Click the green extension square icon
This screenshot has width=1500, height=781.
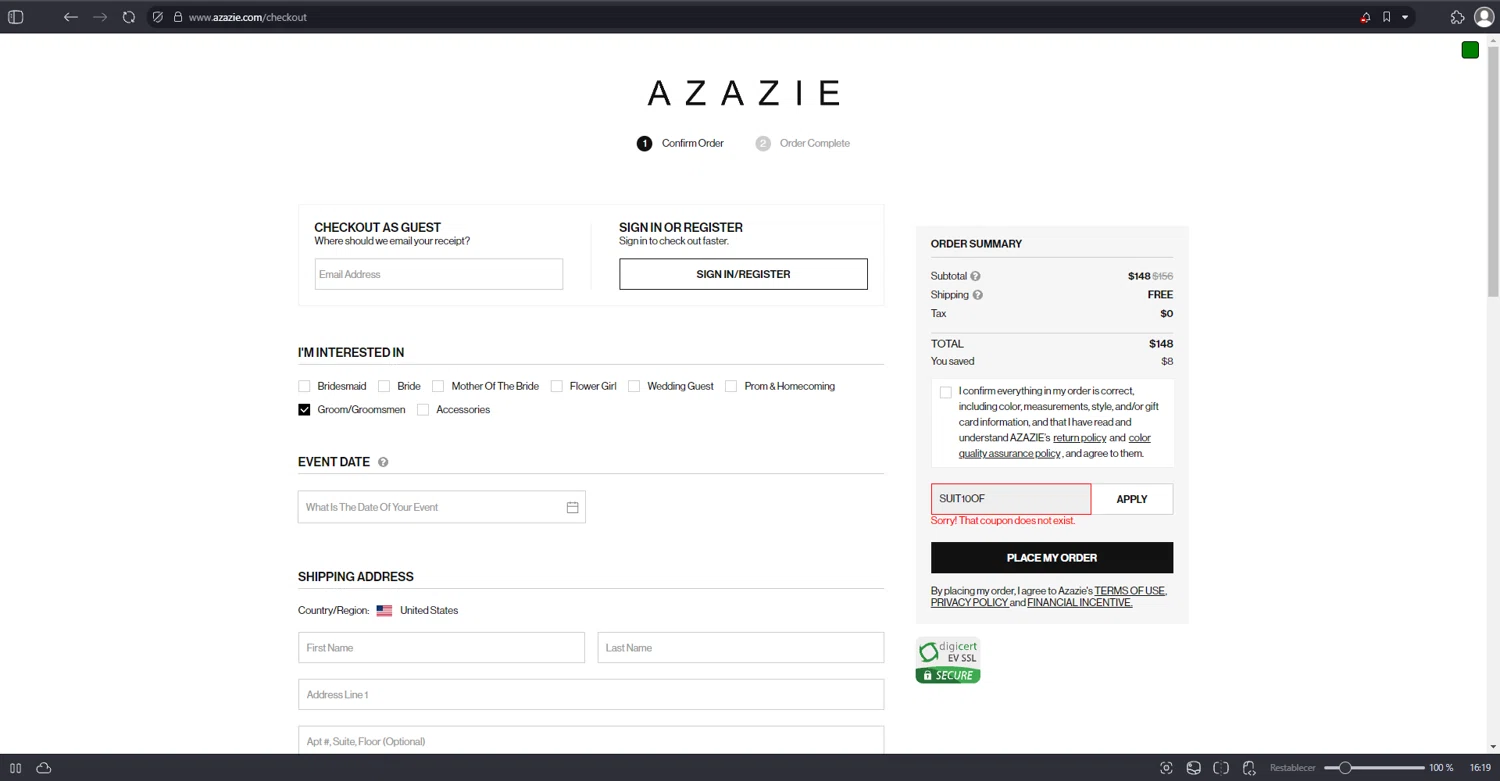(1470, 50)
